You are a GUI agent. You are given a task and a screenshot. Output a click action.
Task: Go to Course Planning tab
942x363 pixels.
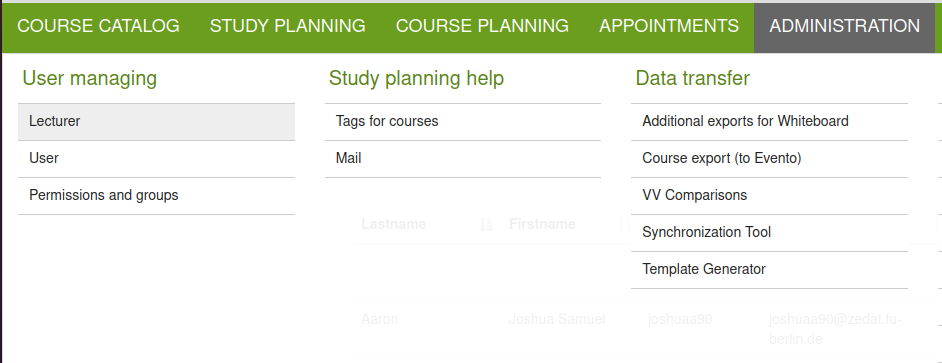tap(482, 26)
